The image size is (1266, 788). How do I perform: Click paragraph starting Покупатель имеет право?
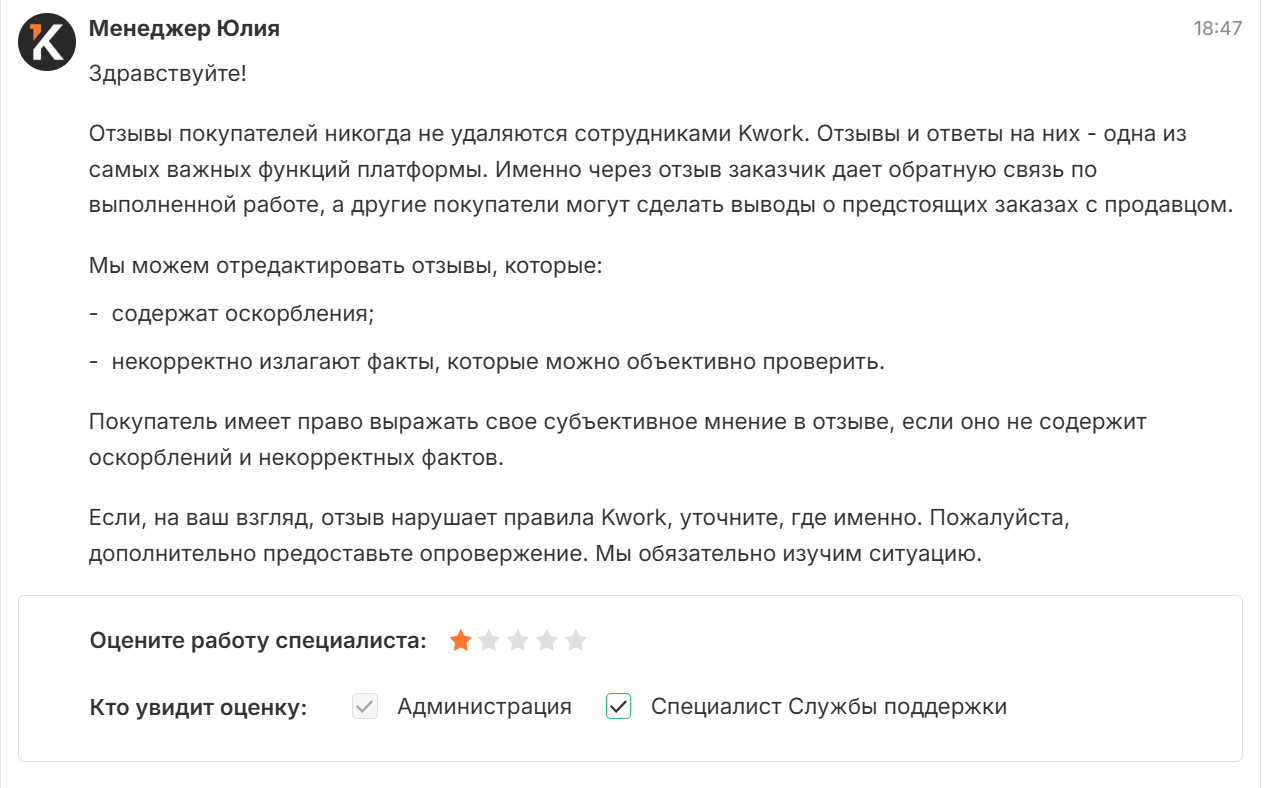tap(617, 439)
